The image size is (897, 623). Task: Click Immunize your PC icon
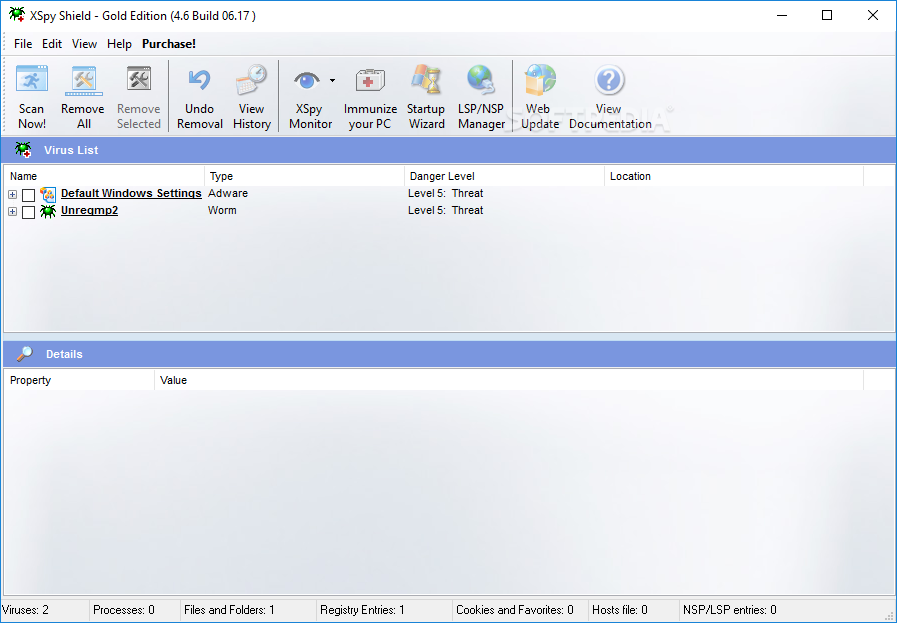pos(370,80)
